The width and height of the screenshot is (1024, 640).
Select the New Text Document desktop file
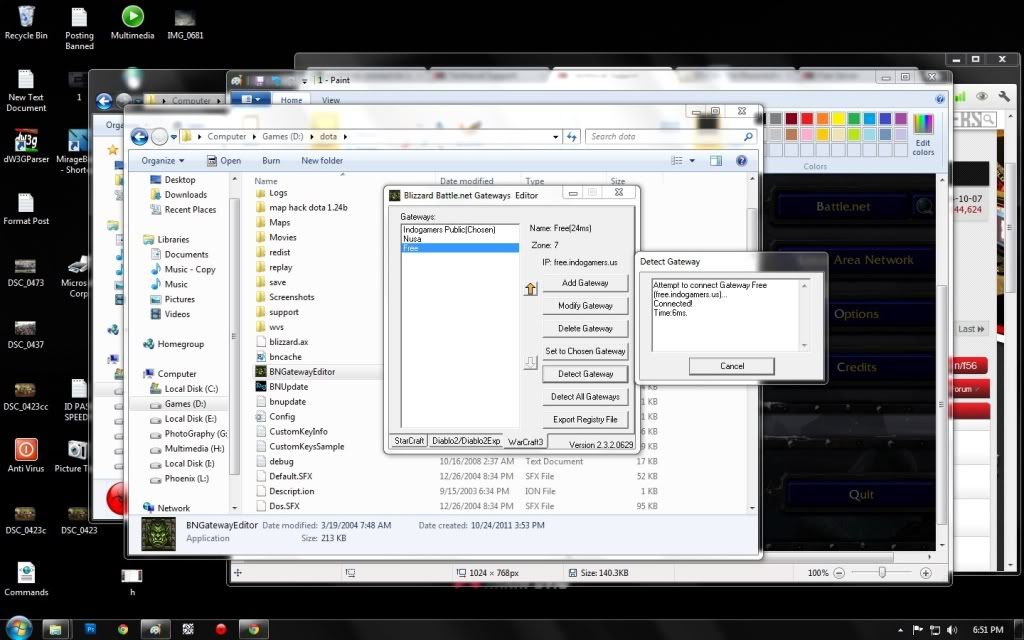click(26, 90)
